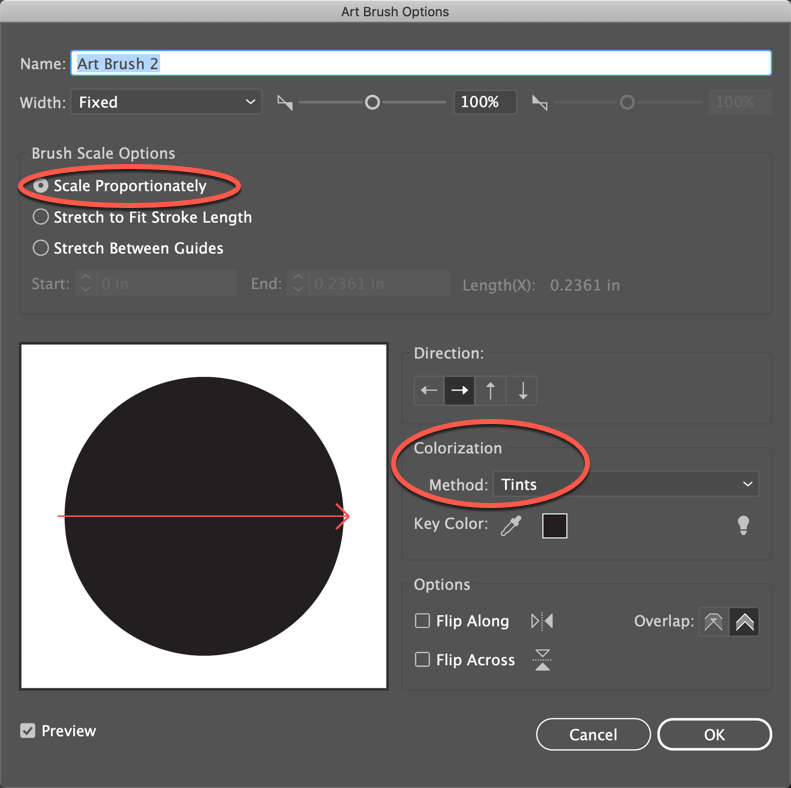Image resolution: width=791 pixels, height=788 pixels.
Task: Click the Brush Scale Options heading
Action: tap(103, 153)
